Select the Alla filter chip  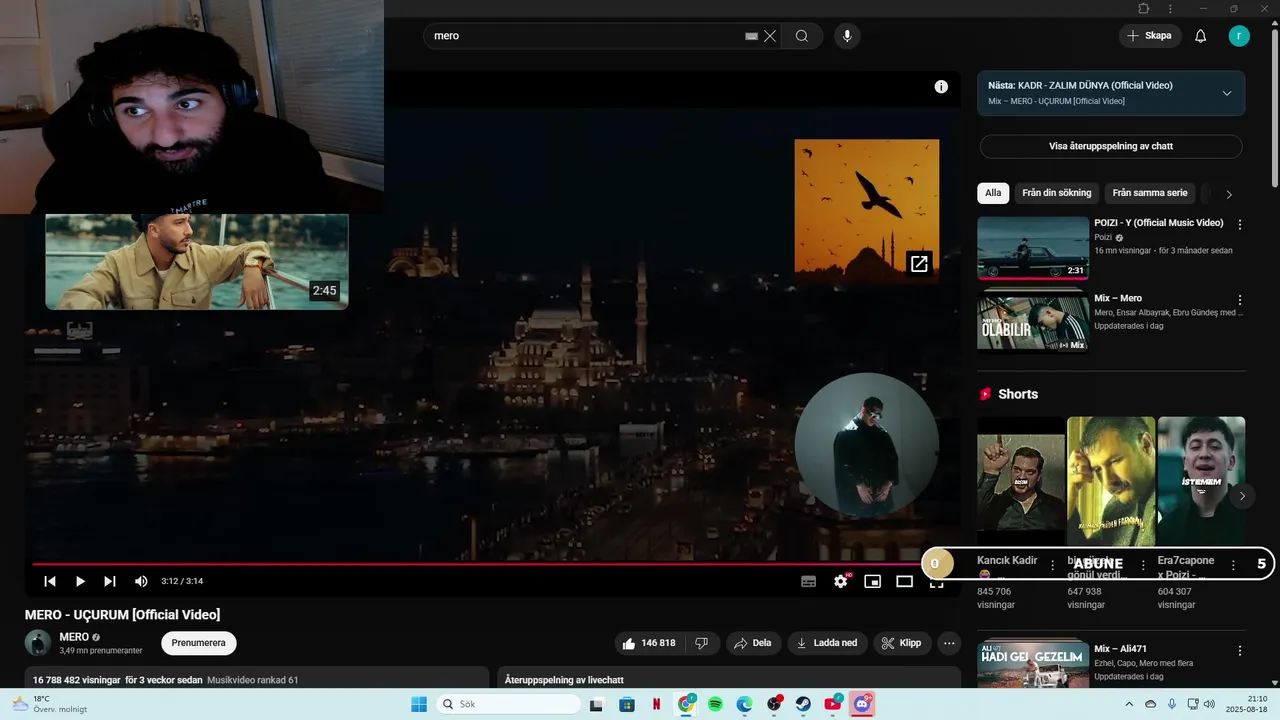pos(993,193)
